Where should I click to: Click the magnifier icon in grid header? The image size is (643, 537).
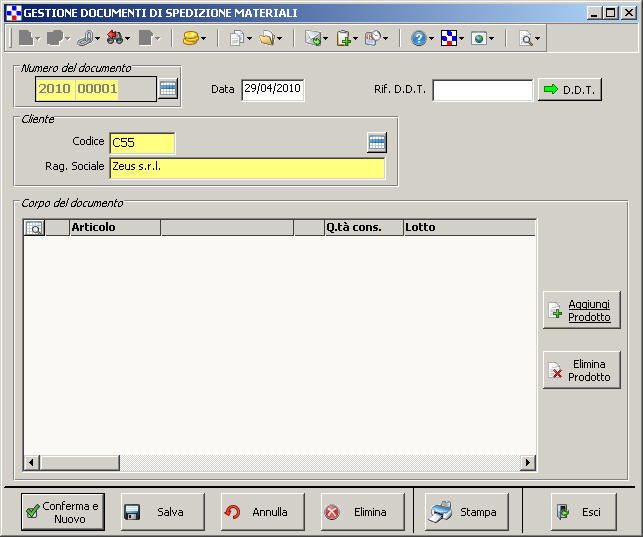[x=34, y=228]
